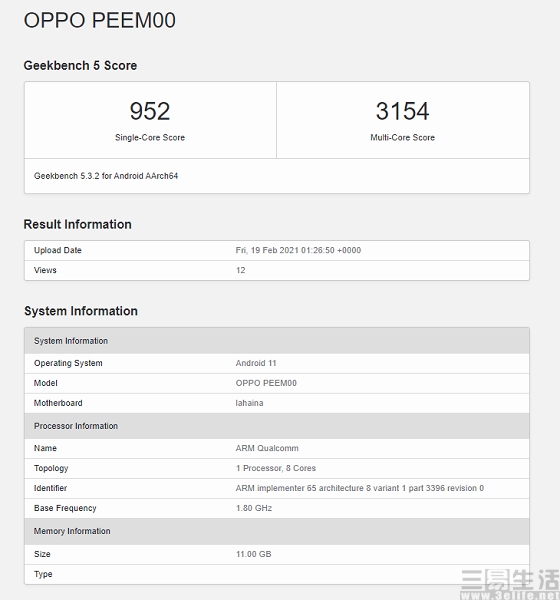Select the multi-core score value 3154
560x600 pixels.
click(x=402, y=111)
